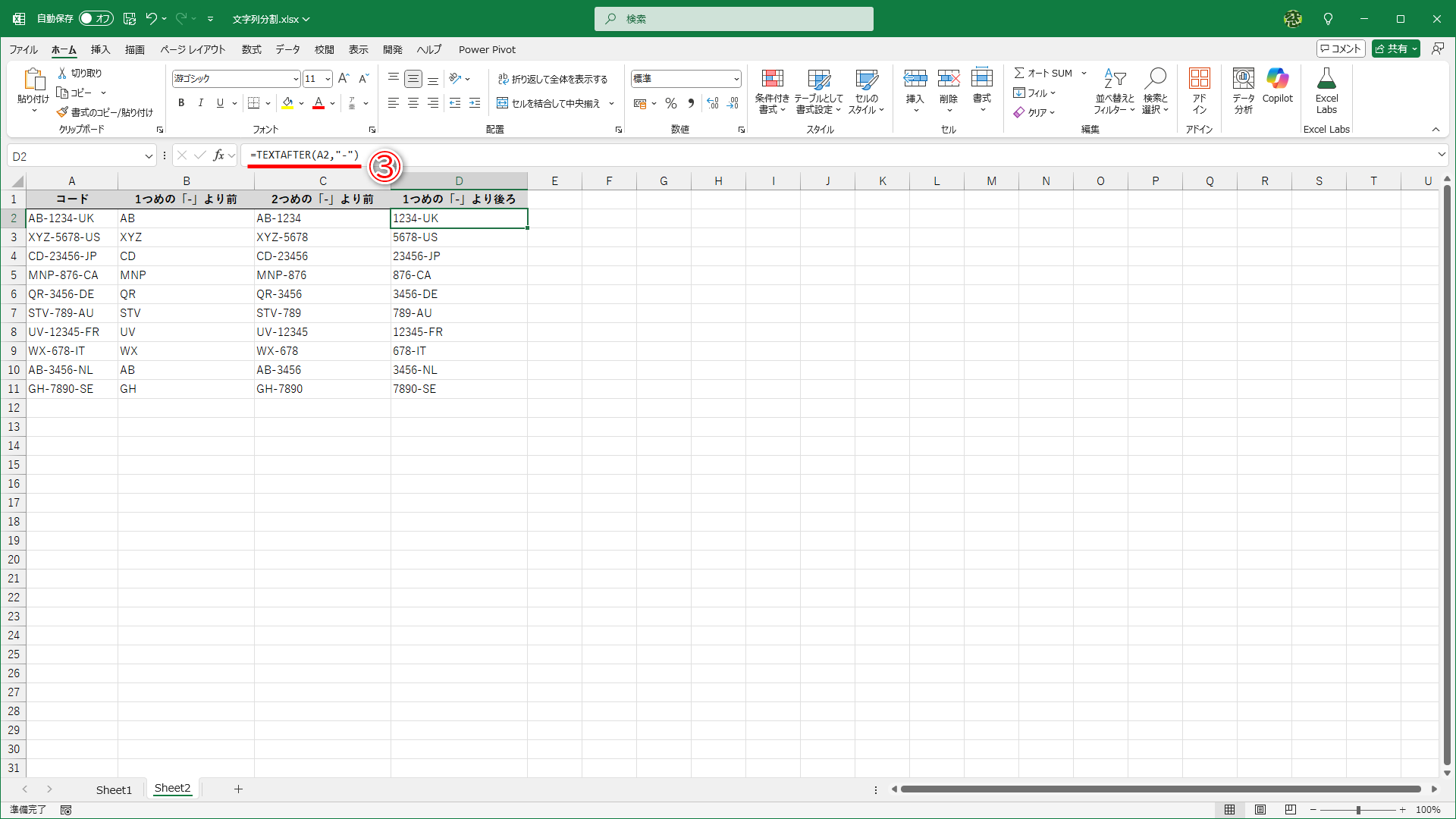Image resolution: width=1456 pixels, height=819 pixels.
Task: Apply percent style to the selection
Action: click(670, 103)
